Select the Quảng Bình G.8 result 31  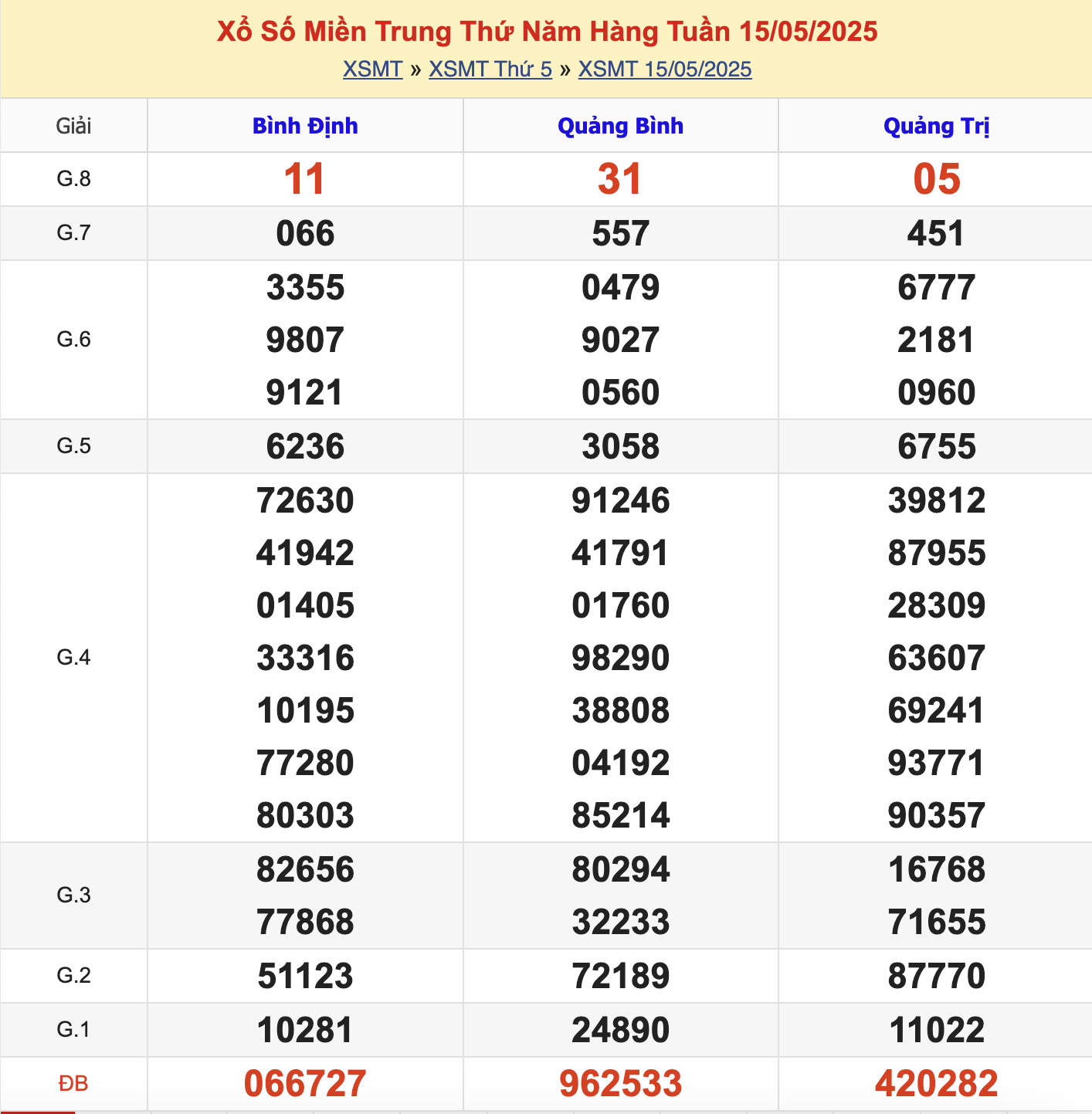pos(621,179)
